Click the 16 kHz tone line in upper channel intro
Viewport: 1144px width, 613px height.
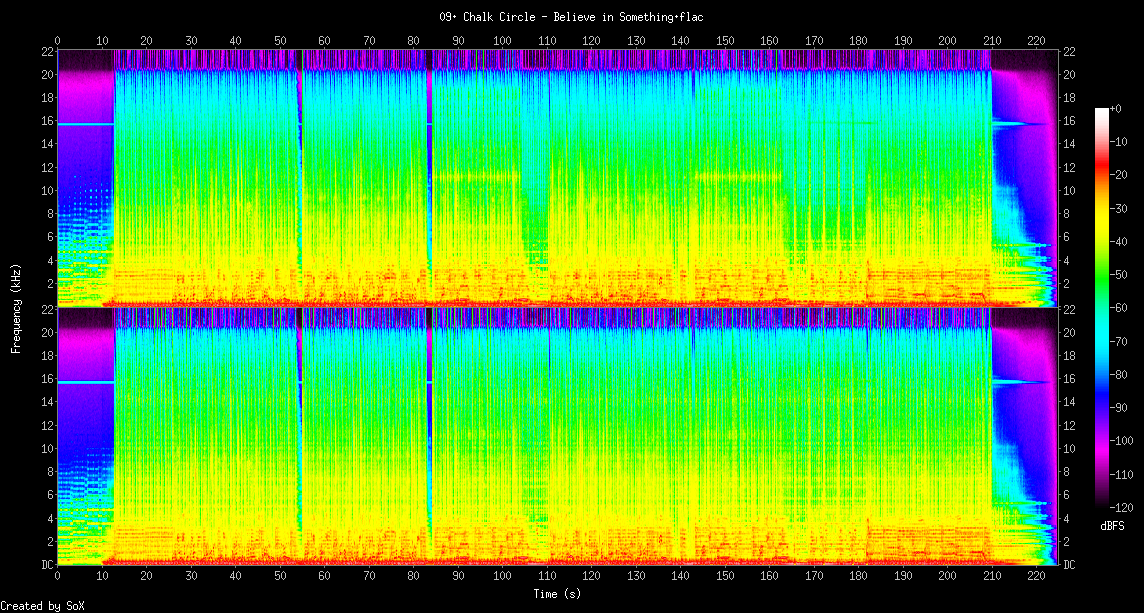coord(85,124)
